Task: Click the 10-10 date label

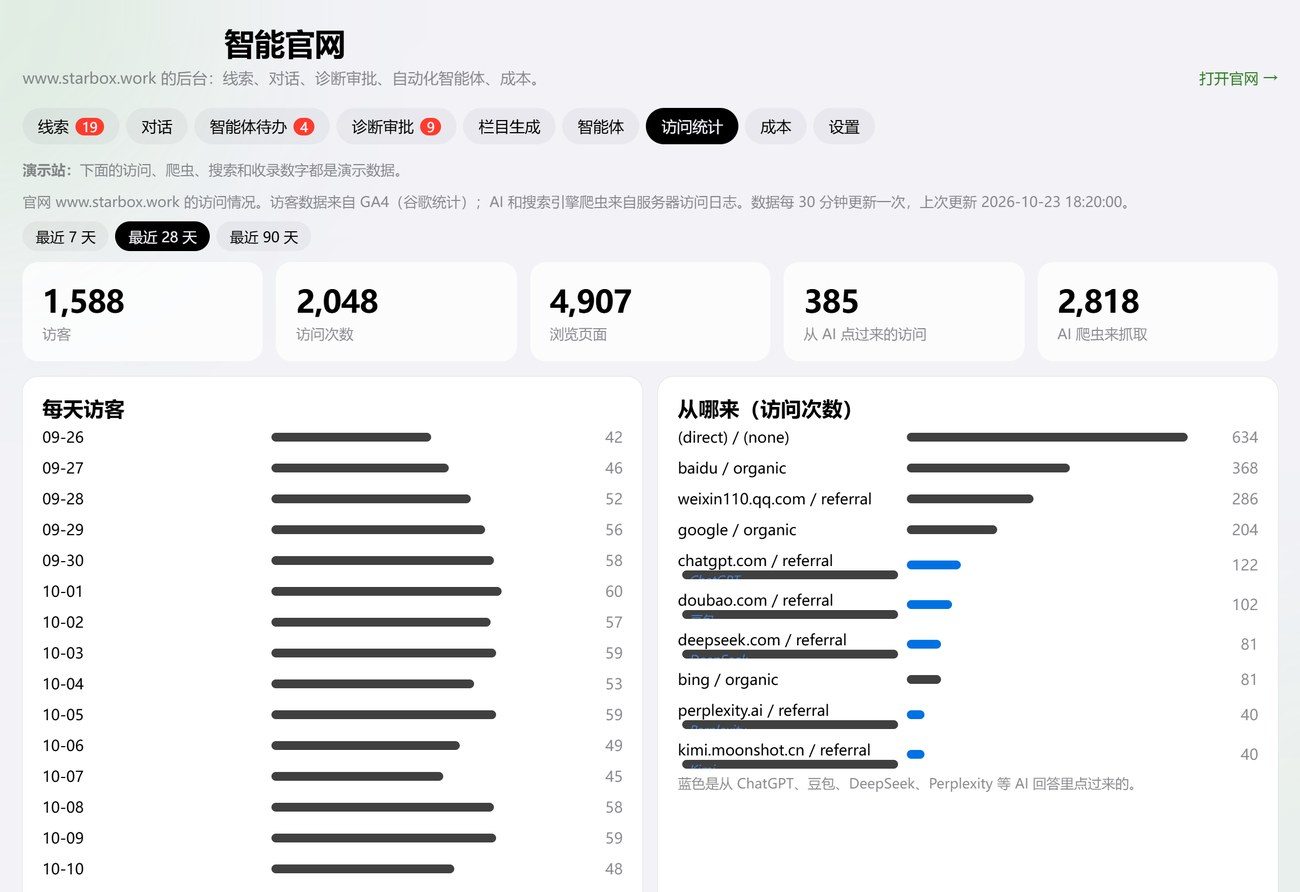Action: [x=63, y=869]
